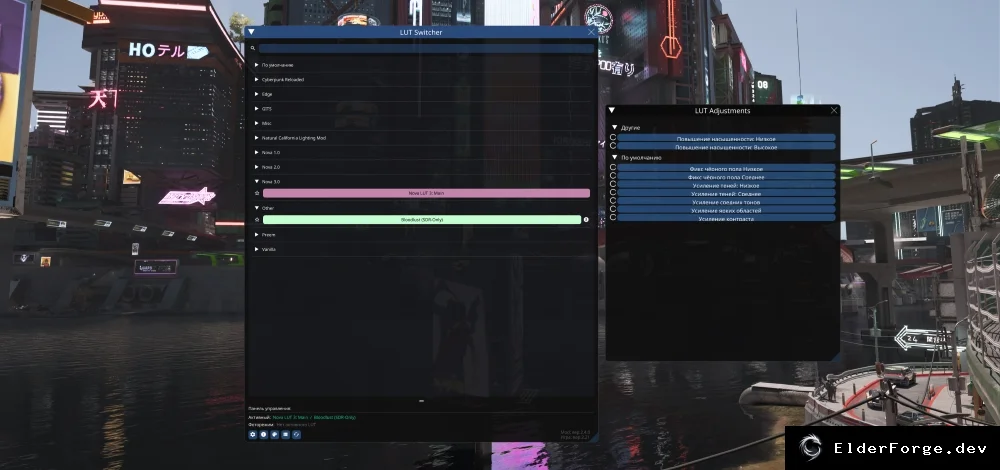This screenshot has width=1000, height=470.
Task: Toggle radio for Усиление ярких областей
Action: [613, 209]
